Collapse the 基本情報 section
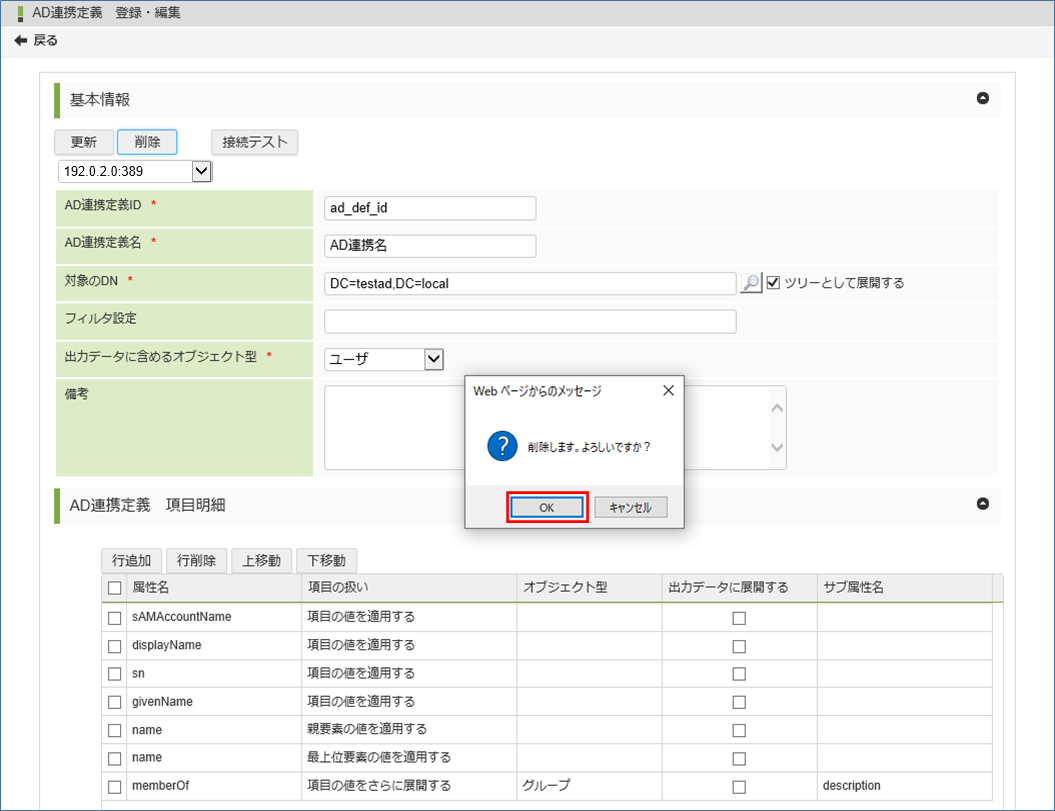The height and width of the screenshot is (811, 1055). pyautogui.click(x=982, y=98)
